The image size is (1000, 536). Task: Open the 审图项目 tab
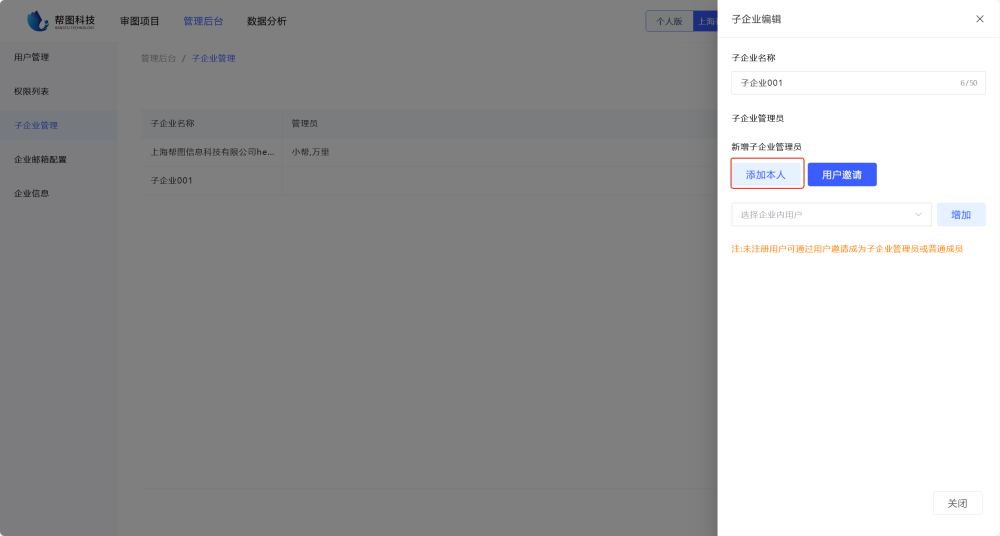point(140,21)
